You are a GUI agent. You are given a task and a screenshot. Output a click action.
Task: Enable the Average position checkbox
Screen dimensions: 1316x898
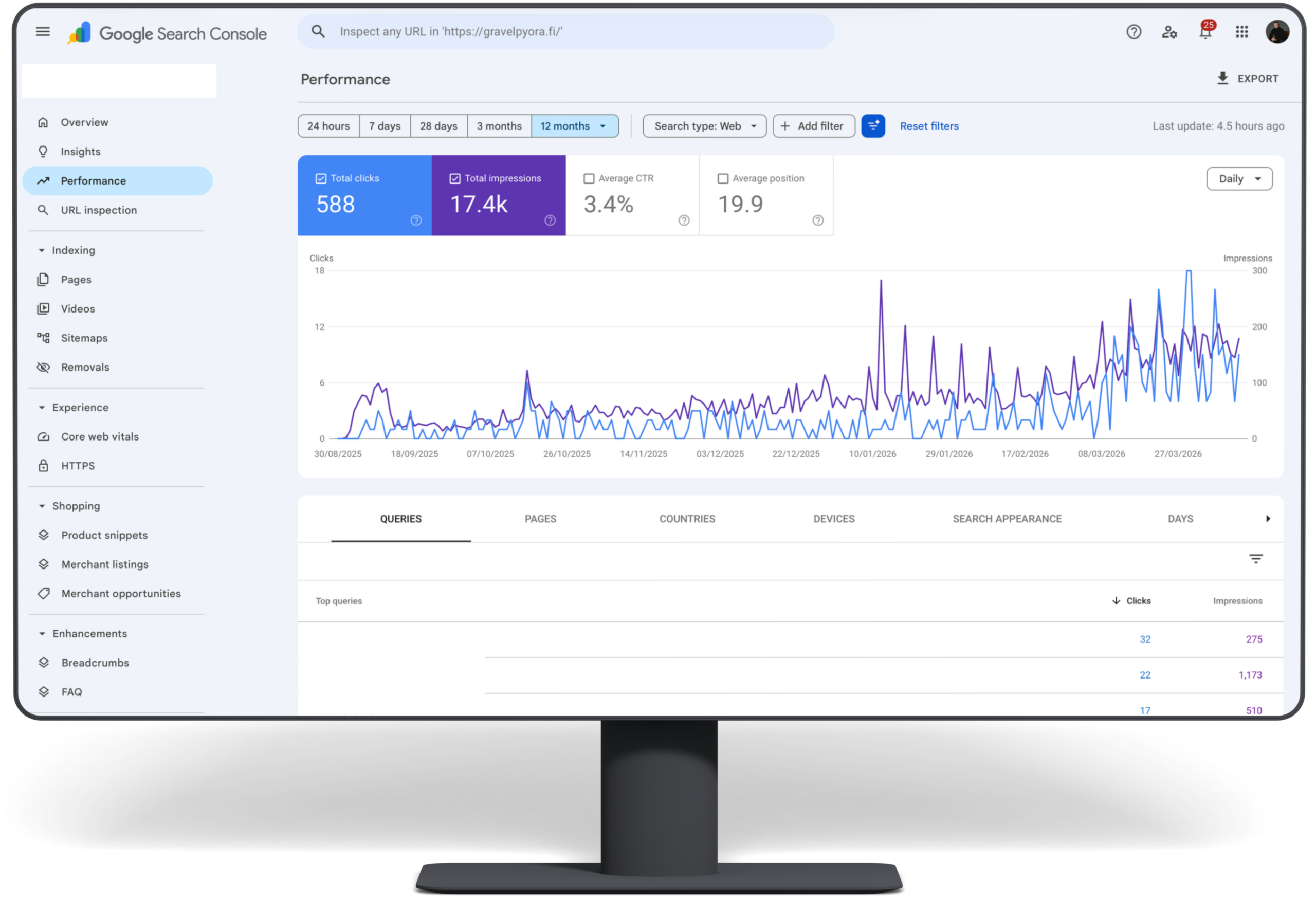723,178
